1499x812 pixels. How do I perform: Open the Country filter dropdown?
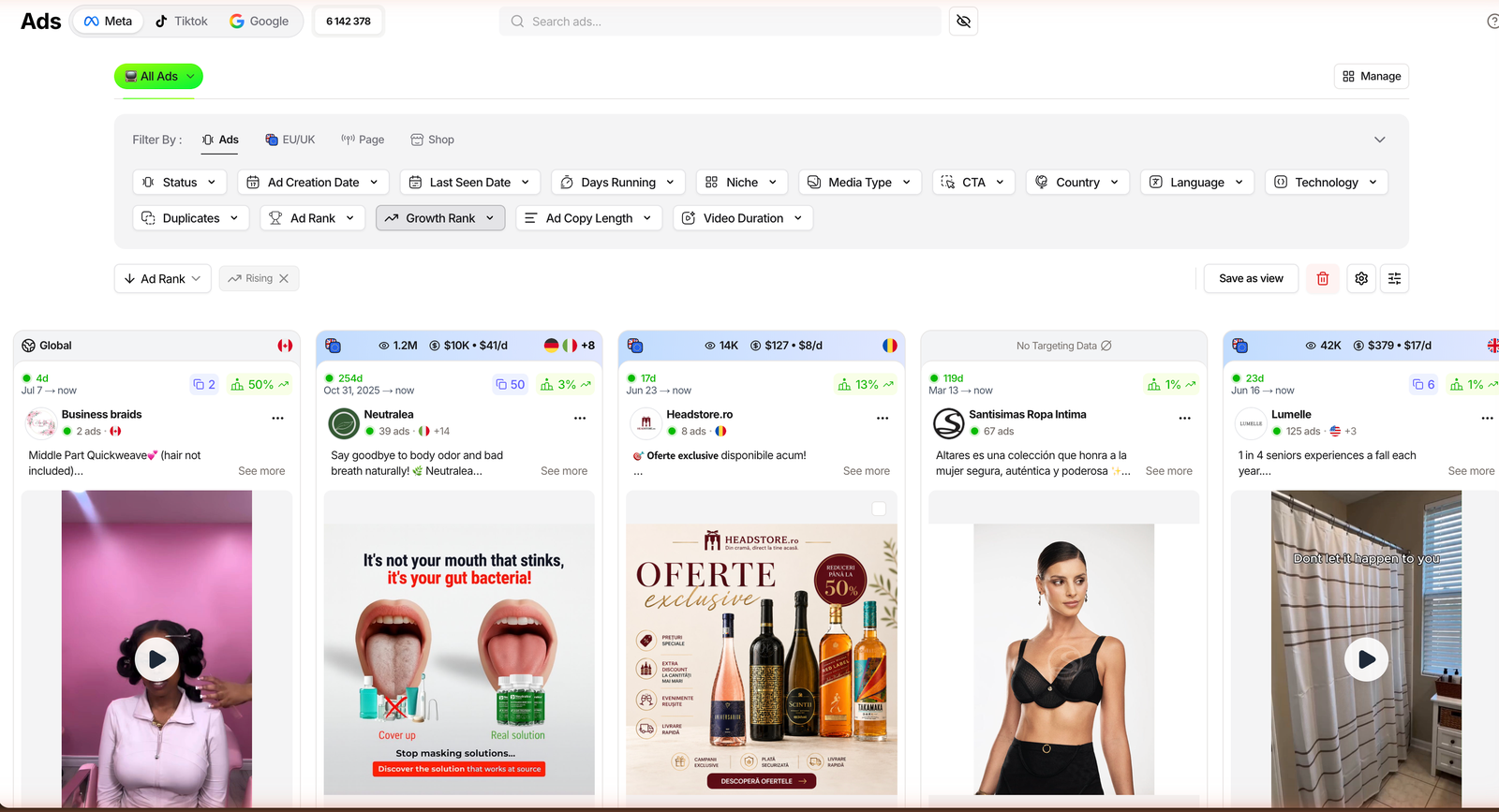click(1077, 182)
